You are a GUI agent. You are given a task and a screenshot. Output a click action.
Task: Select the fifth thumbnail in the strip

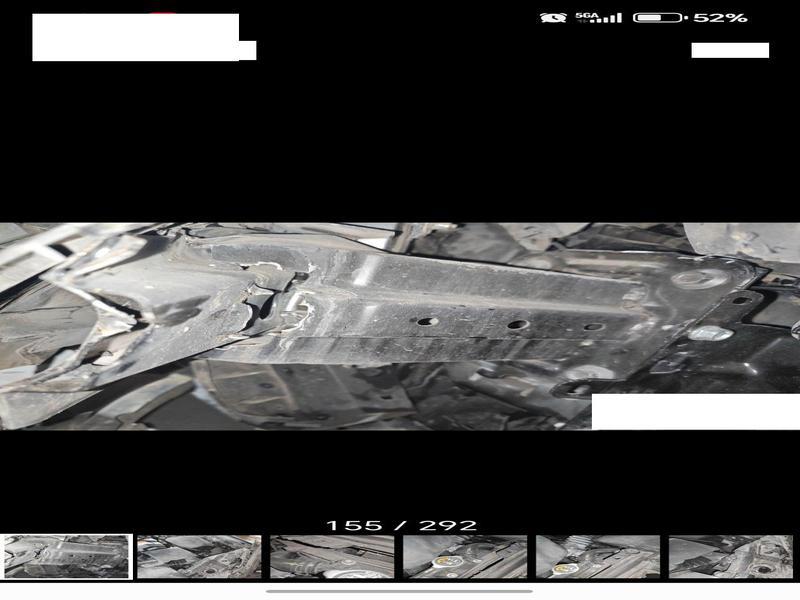(x=598, y=556)
